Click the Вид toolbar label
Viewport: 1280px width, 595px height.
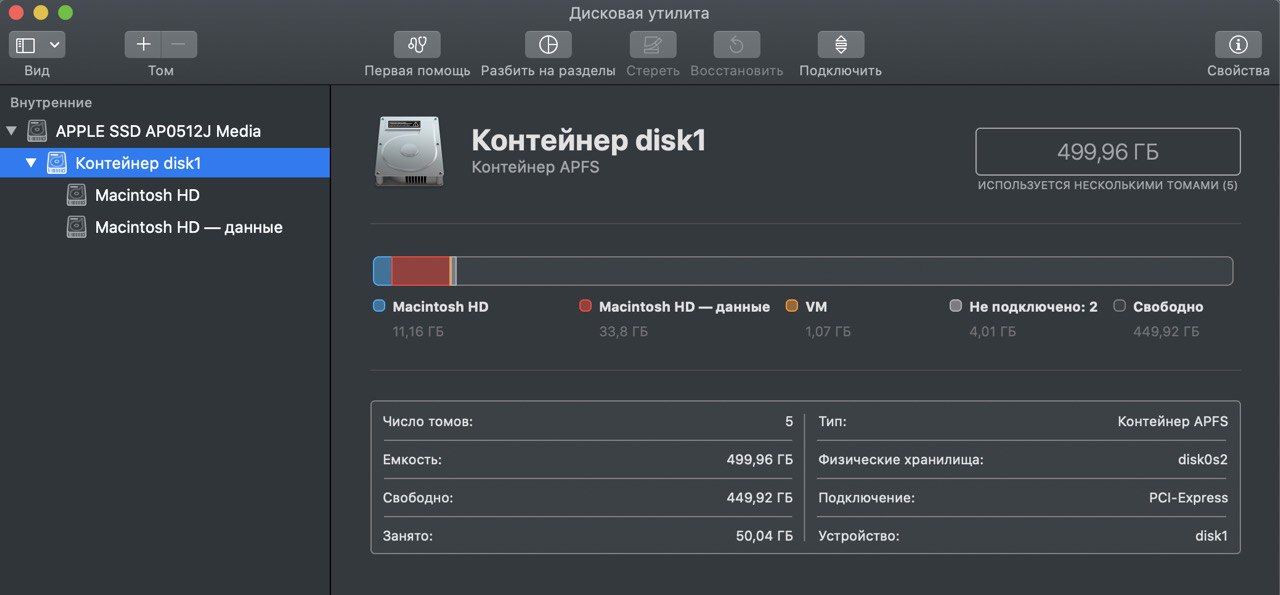tap(37, 71)
